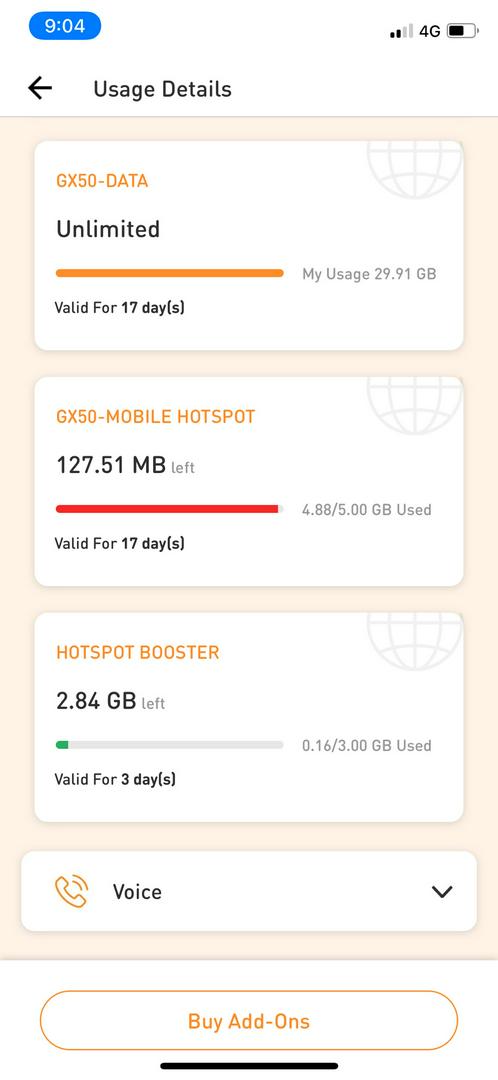The image size is (498, 1080).
Task: Click the orange GX50-DATA usage bar
Action: 169,273
